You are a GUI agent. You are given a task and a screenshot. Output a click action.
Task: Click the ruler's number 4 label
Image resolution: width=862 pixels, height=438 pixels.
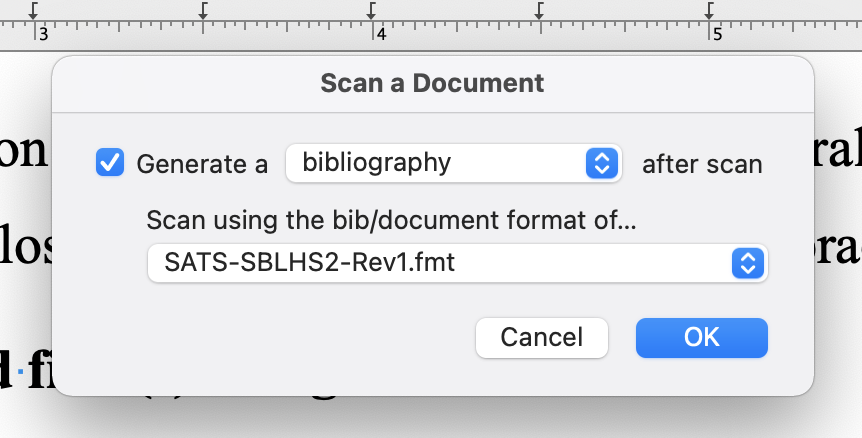(x=381, y=35)
